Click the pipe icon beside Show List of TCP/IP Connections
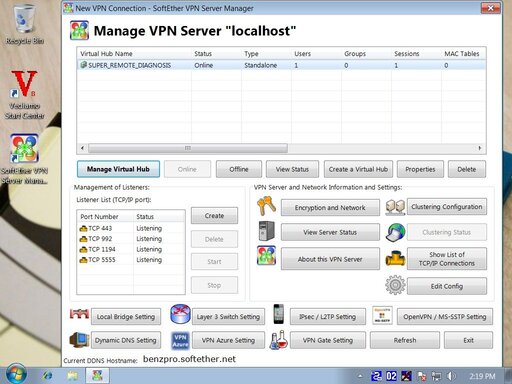Screen dimensions: 512x384 [x=395, y=258]
